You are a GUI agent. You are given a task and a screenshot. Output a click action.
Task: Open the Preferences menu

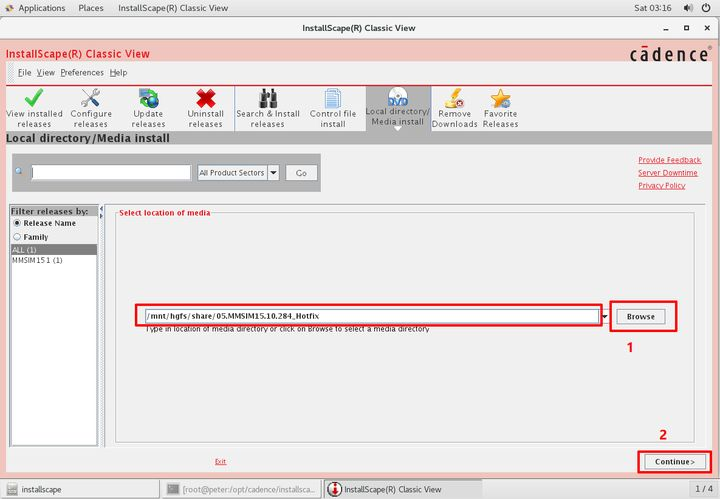tap(82, 73)
